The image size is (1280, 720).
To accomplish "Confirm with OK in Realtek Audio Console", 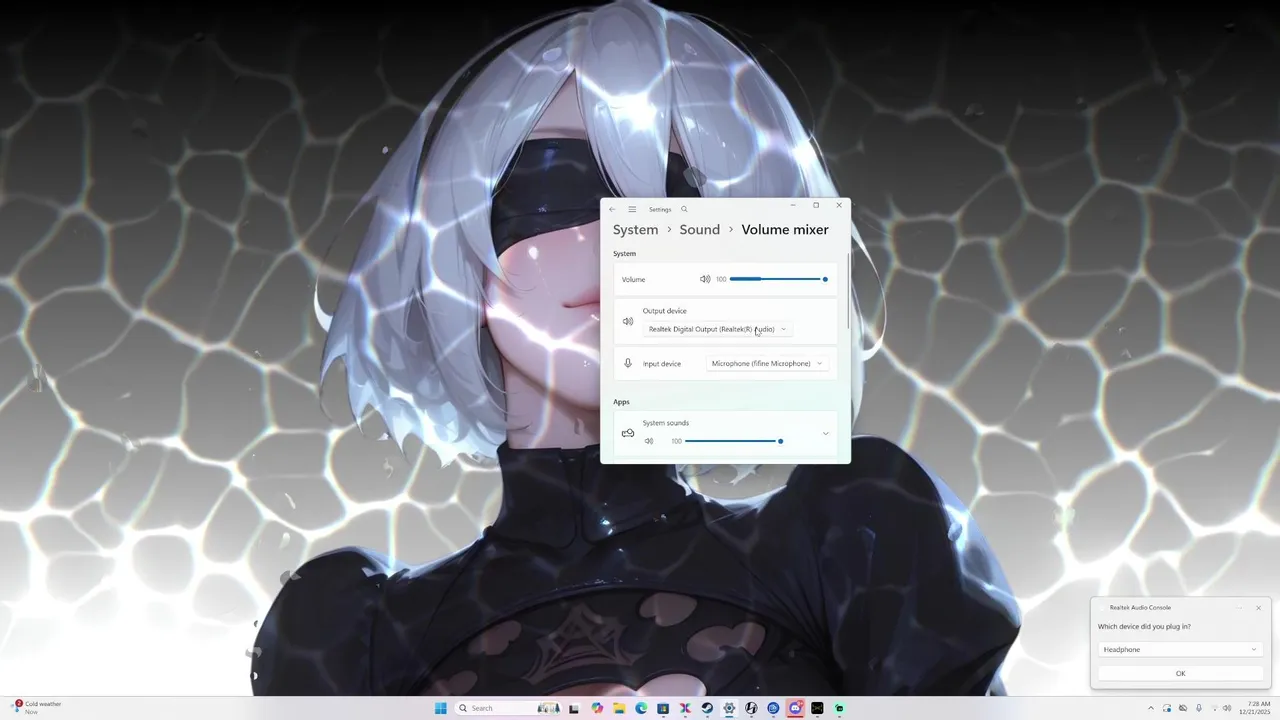I will coord(1180,673).
